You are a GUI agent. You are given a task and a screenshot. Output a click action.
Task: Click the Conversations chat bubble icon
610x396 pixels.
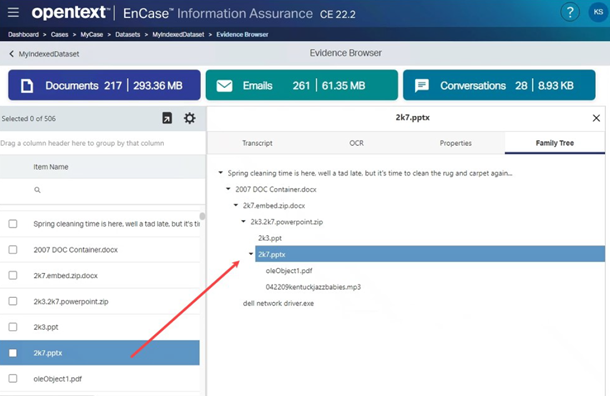point(422,86)
